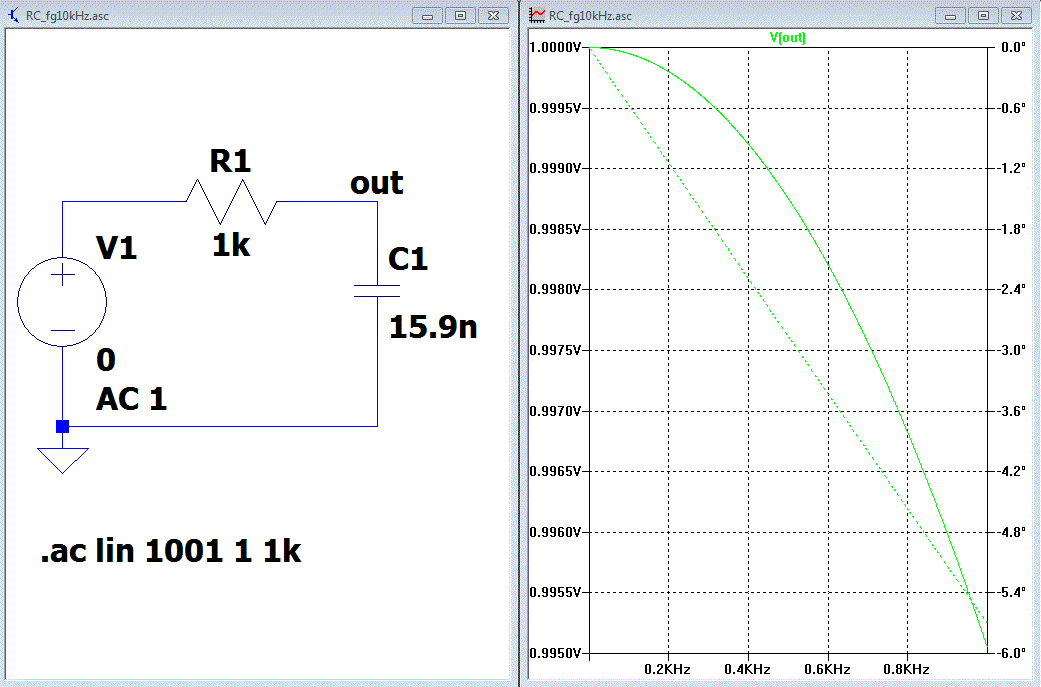This screenshot has height=687, width=1041.
Task: Select the V(out) trace label
Action: pyautogui.click(x=787, y=37)
